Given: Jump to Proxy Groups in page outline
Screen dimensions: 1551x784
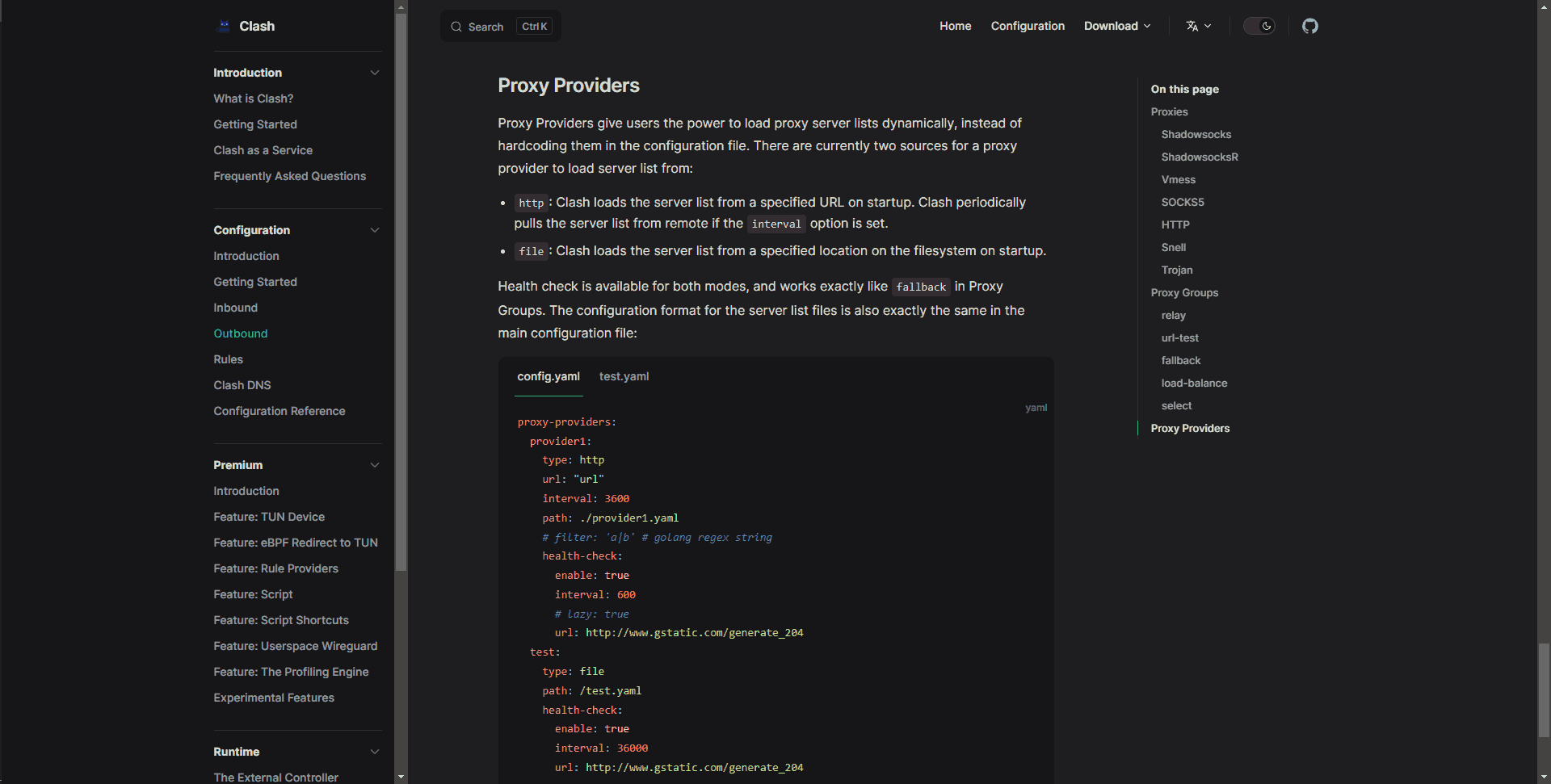Looking at the screenshot, I should [x=1184, y=292].
